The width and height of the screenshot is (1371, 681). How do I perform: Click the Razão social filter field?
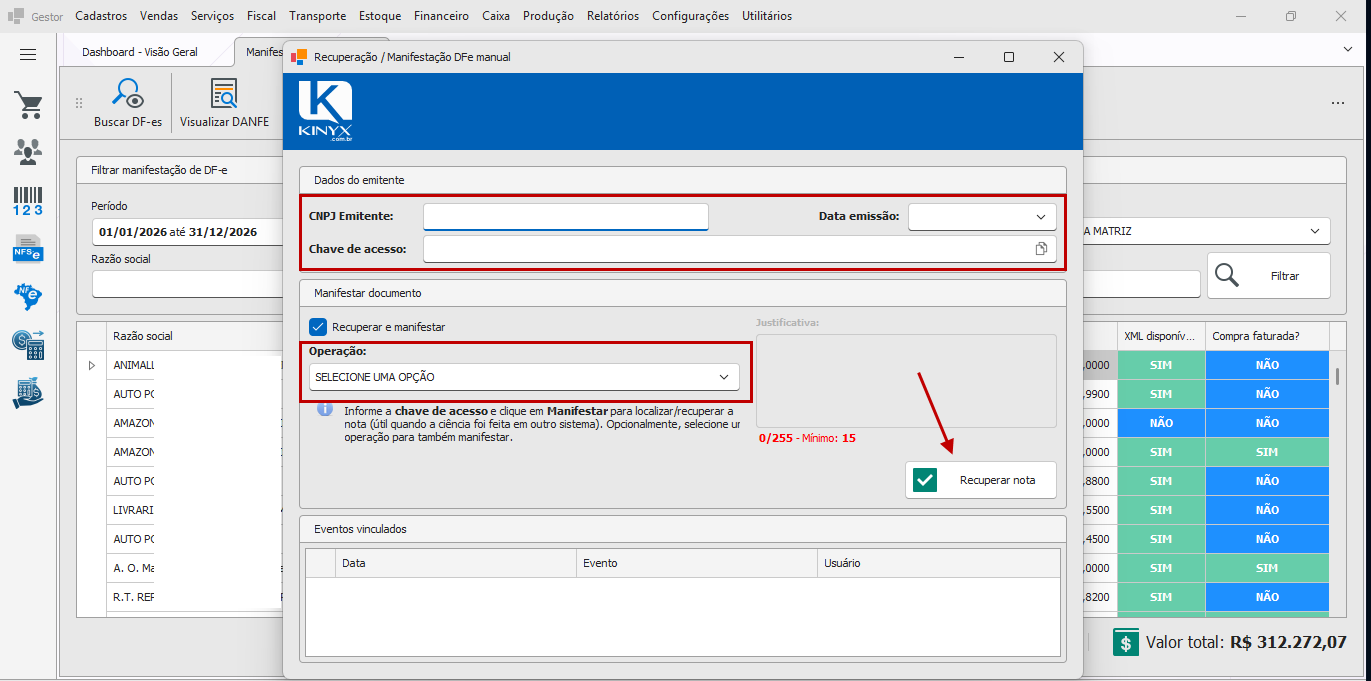[188, 284]
